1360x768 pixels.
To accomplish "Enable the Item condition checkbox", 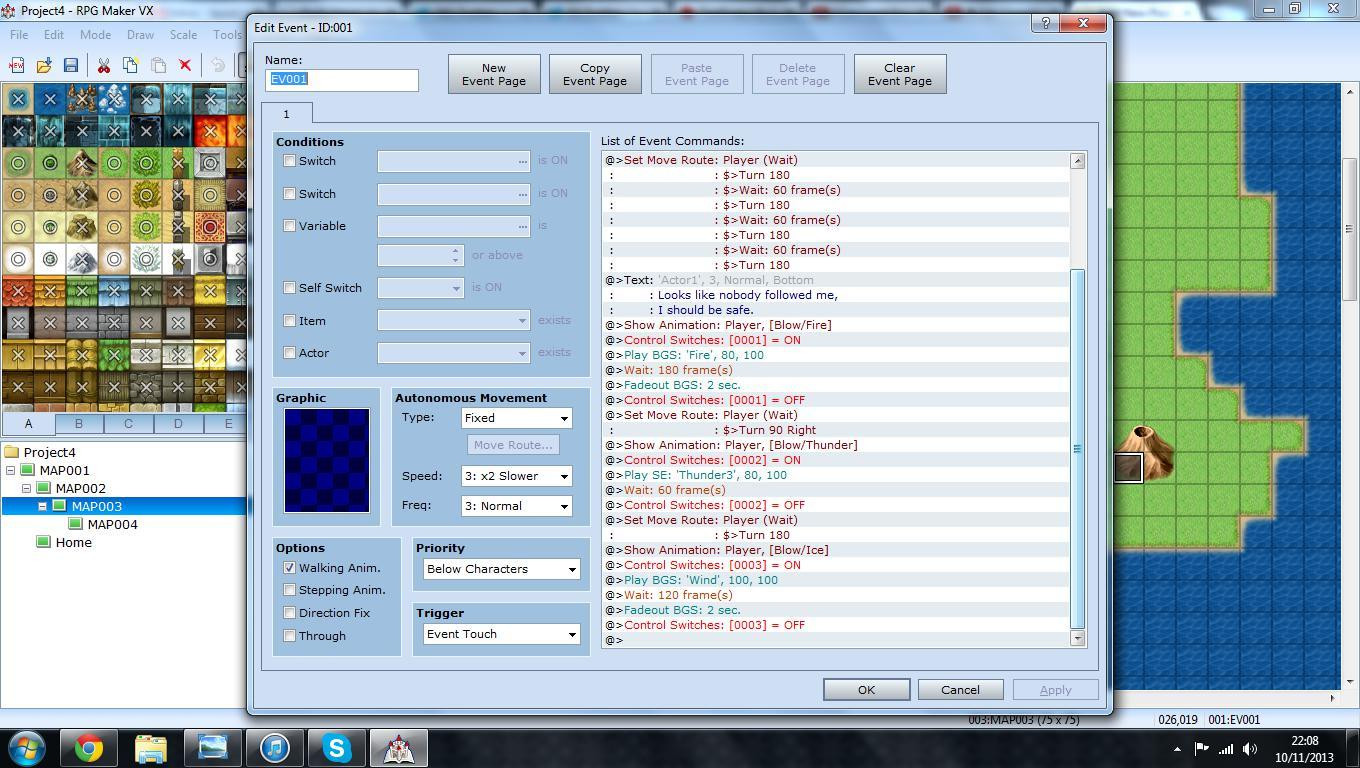I will (290, 321).
